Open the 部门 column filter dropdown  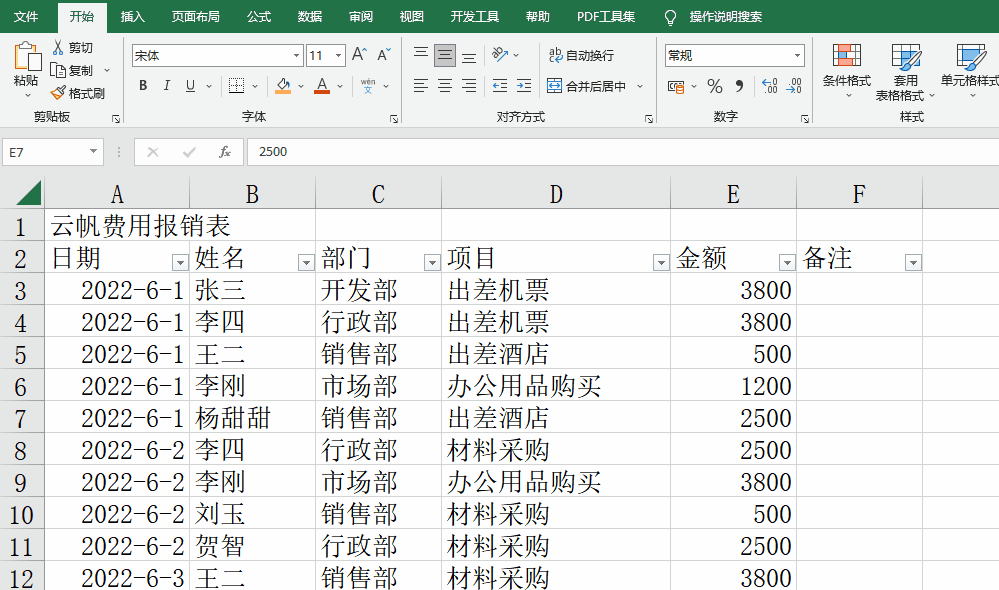pyautogui.click(x=432, y=262)
